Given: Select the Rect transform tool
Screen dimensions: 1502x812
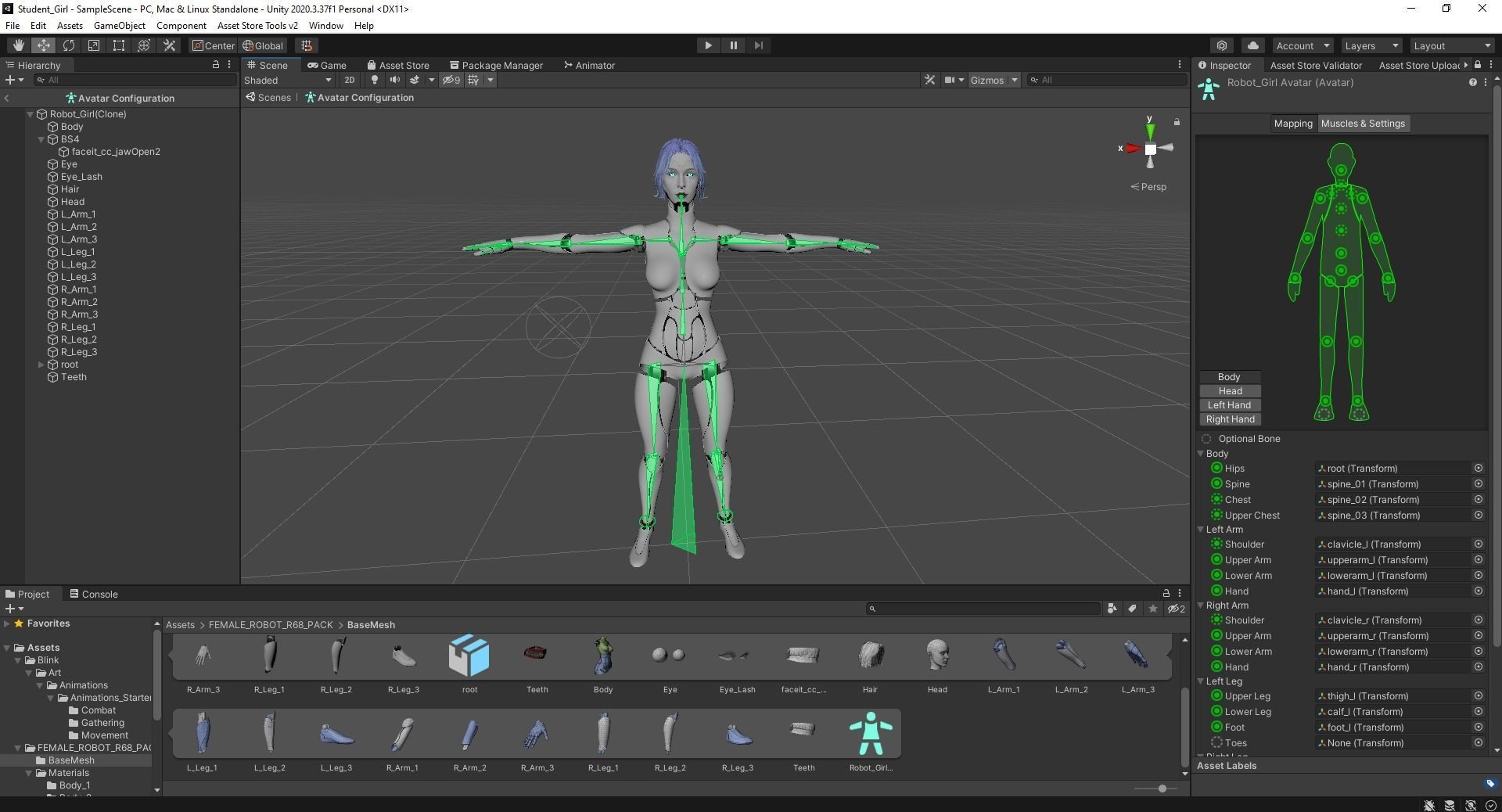Looking at the screenshot, I should [118, 45].
